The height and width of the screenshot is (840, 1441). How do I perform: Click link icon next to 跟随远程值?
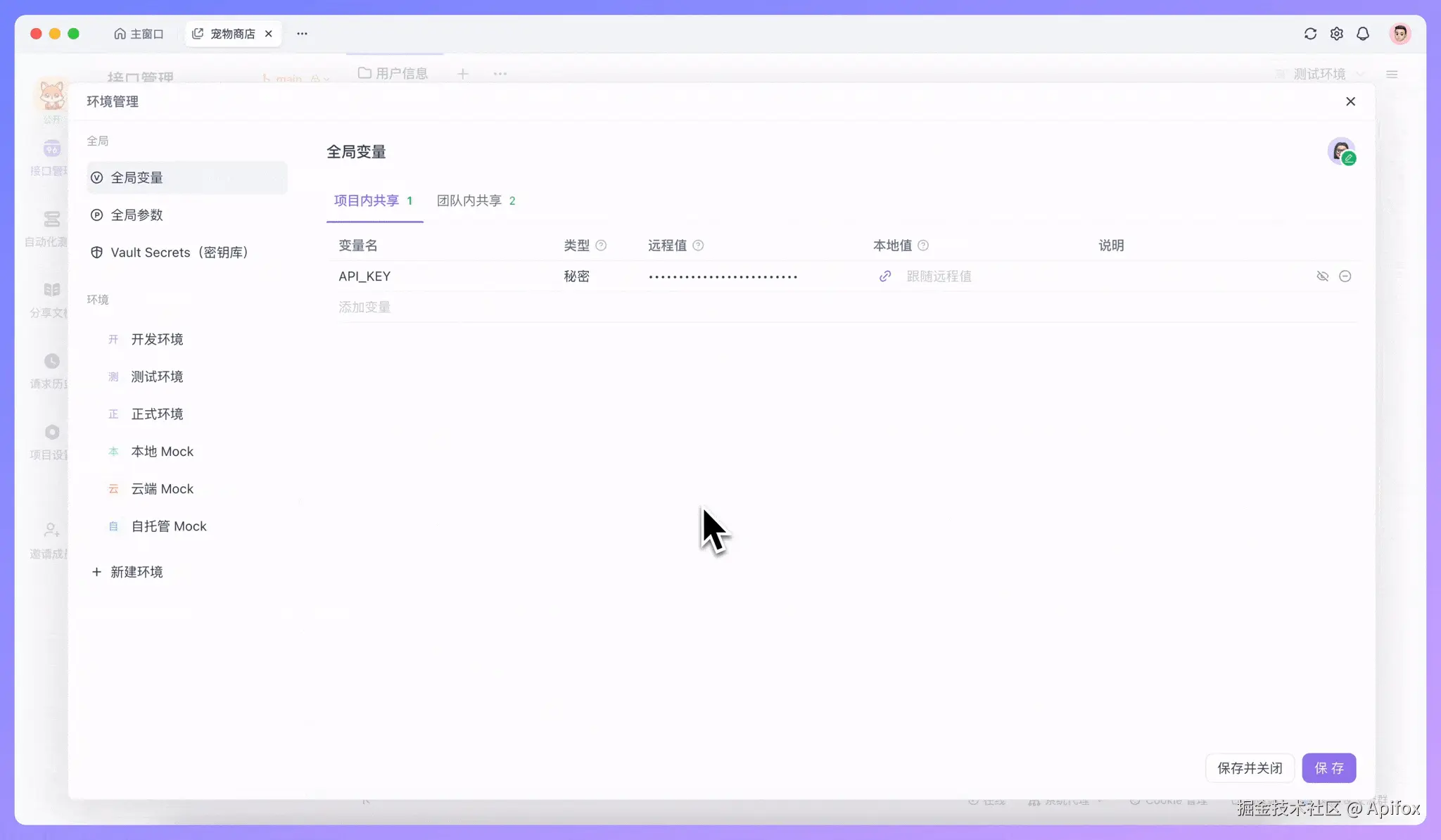885,276
